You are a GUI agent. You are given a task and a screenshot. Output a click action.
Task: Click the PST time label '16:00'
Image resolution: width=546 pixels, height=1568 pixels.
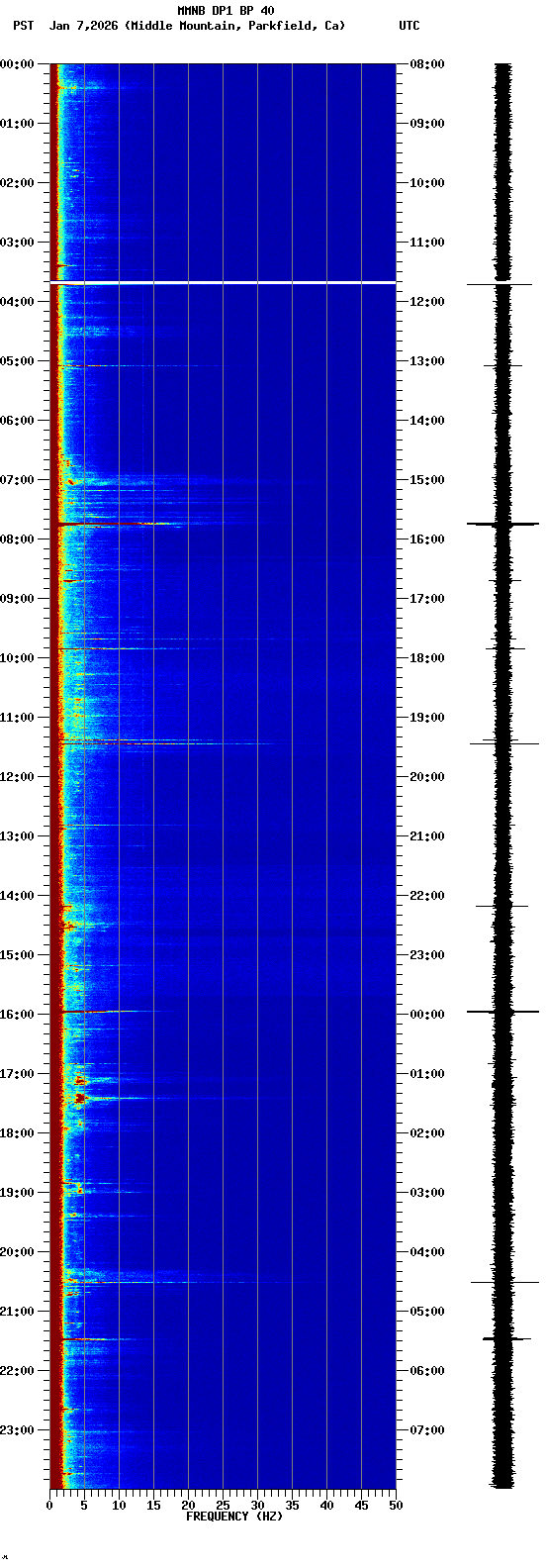(x=18, y=1015)
